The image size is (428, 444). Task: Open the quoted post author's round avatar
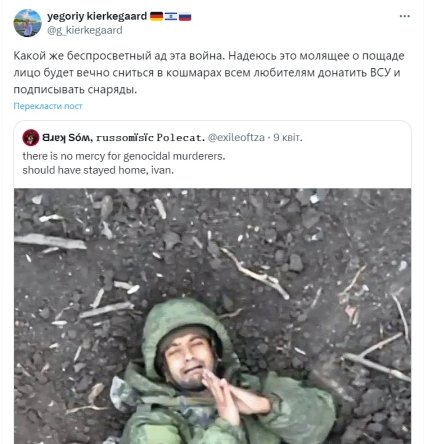(x=31, y=137)
